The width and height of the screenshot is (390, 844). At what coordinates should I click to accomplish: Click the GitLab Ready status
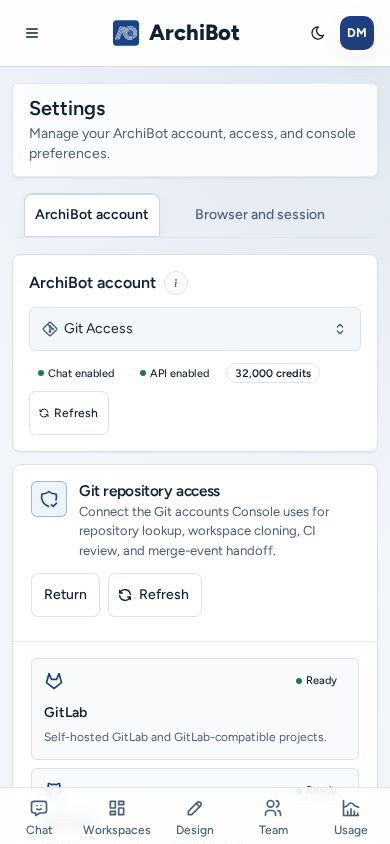click(x=316, y=681)
